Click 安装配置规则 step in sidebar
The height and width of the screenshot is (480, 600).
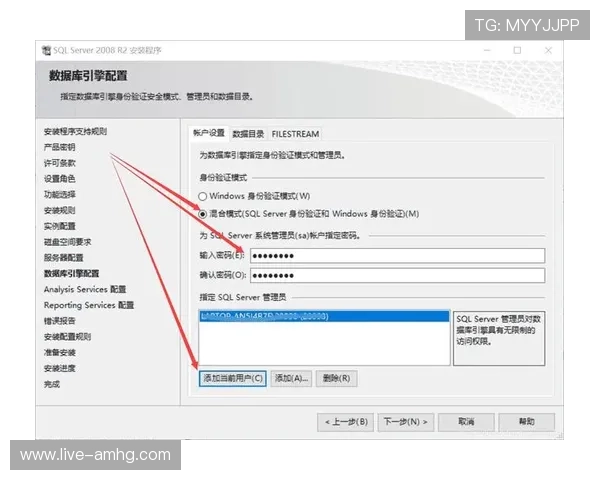point(67,337)
